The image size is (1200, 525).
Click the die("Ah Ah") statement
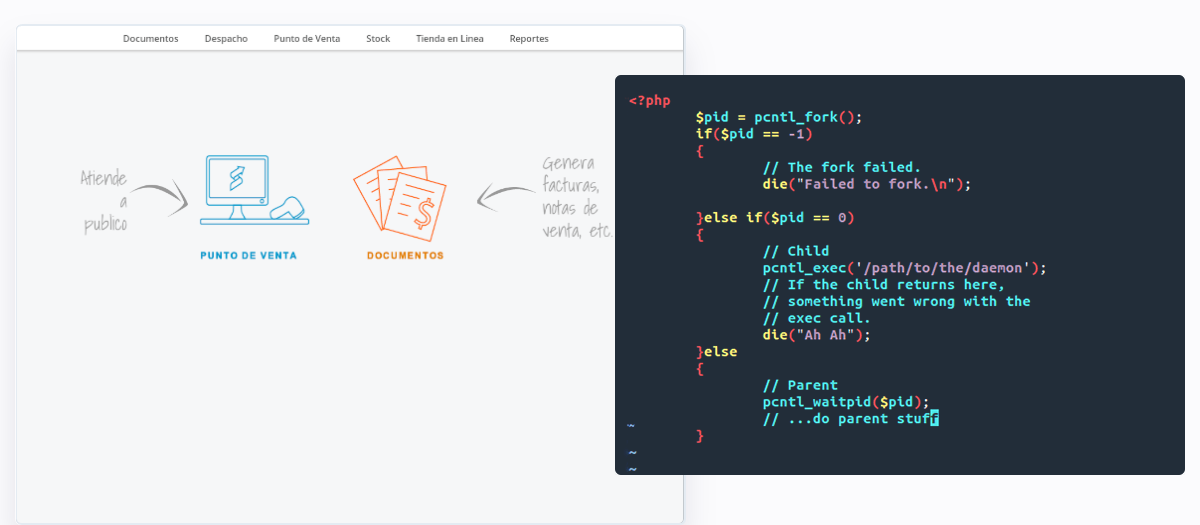[x=816, y=335]
